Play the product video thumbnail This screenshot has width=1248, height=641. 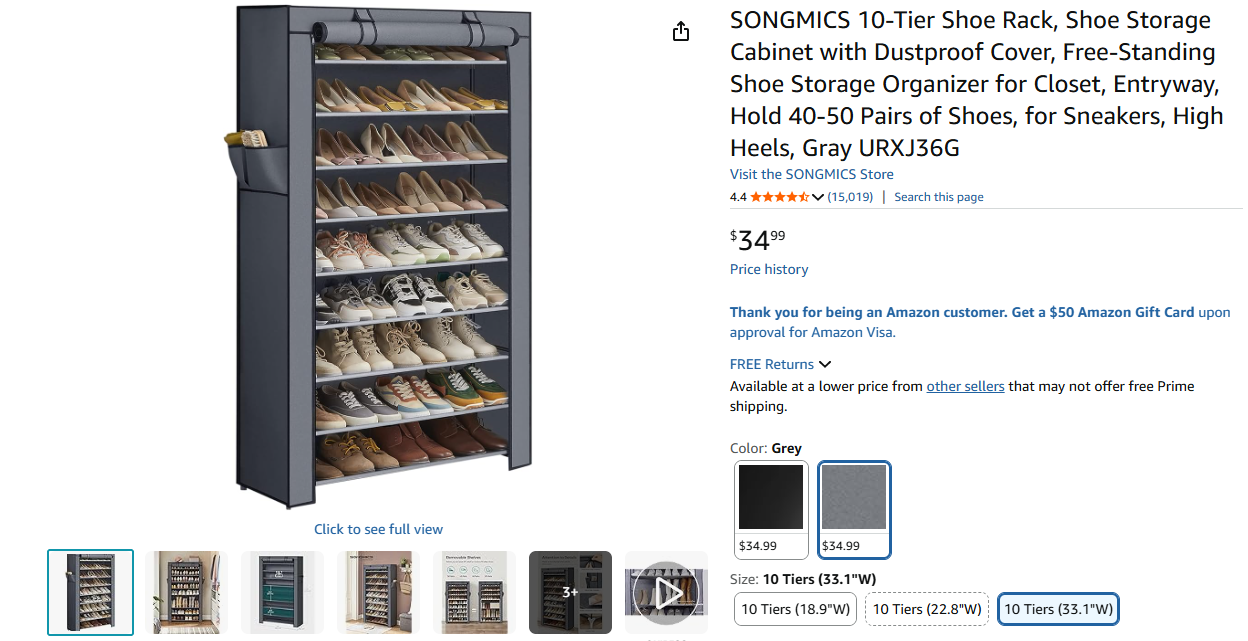(666, 592)
